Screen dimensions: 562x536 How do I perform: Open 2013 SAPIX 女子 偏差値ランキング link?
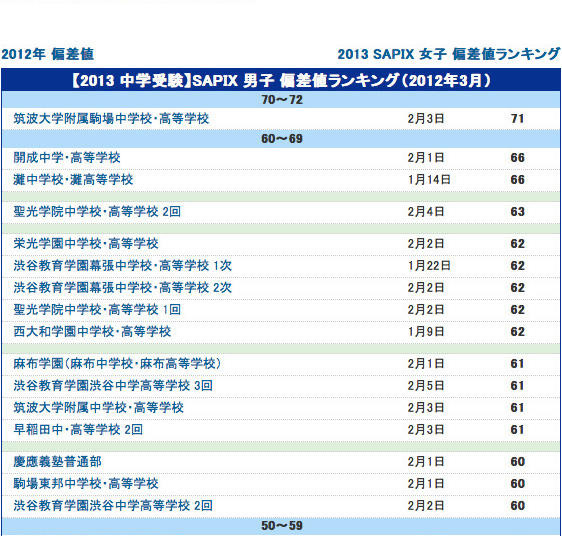coord(448,54)
